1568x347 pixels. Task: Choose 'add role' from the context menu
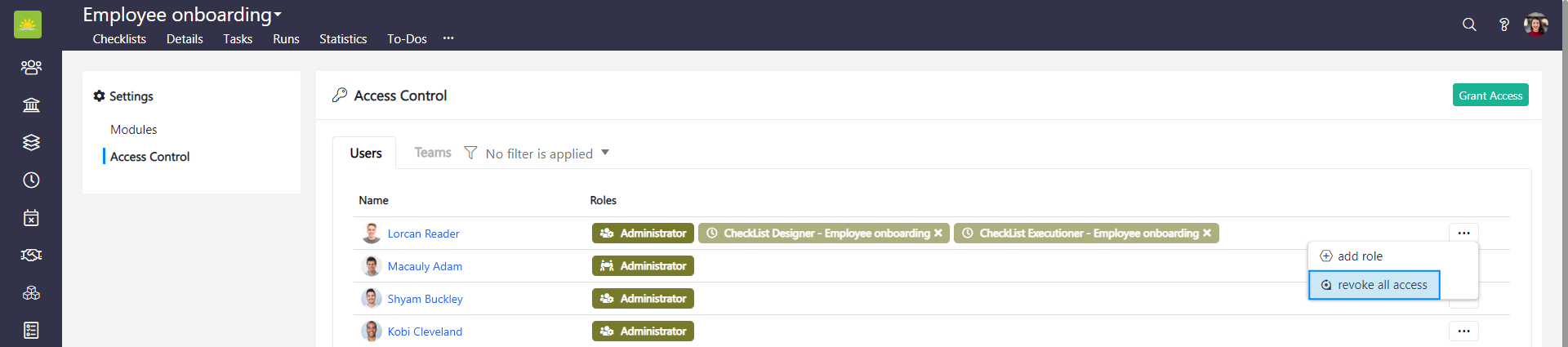pos(1359,256)
